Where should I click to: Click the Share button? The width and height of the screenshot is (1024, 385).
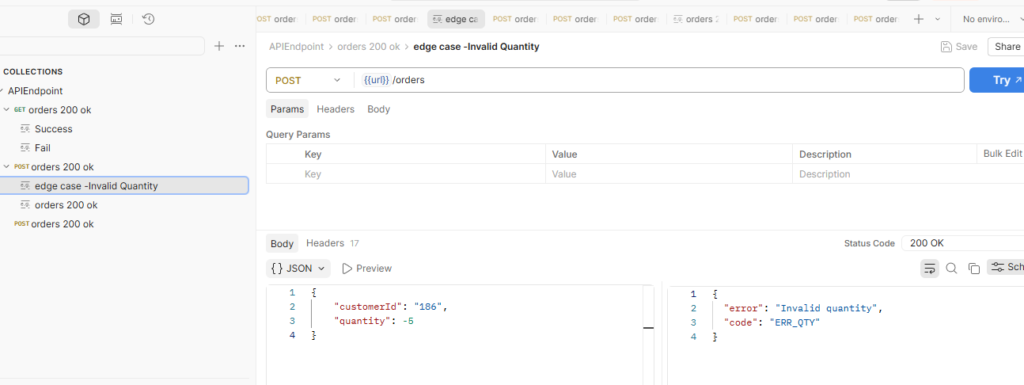point(1006,46)
